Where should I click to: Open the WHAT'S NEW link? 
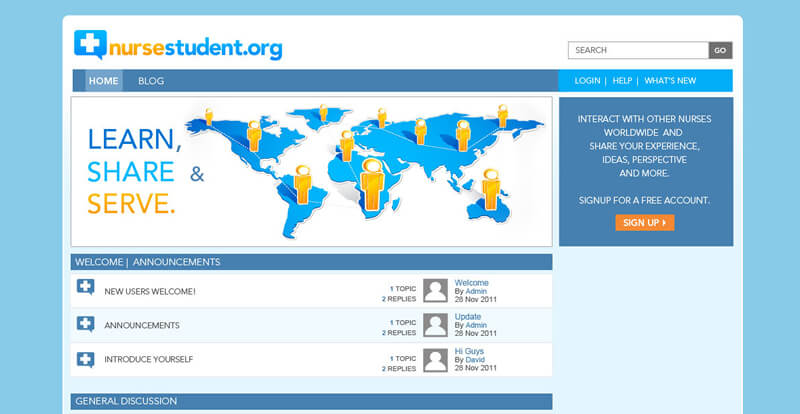670,81
